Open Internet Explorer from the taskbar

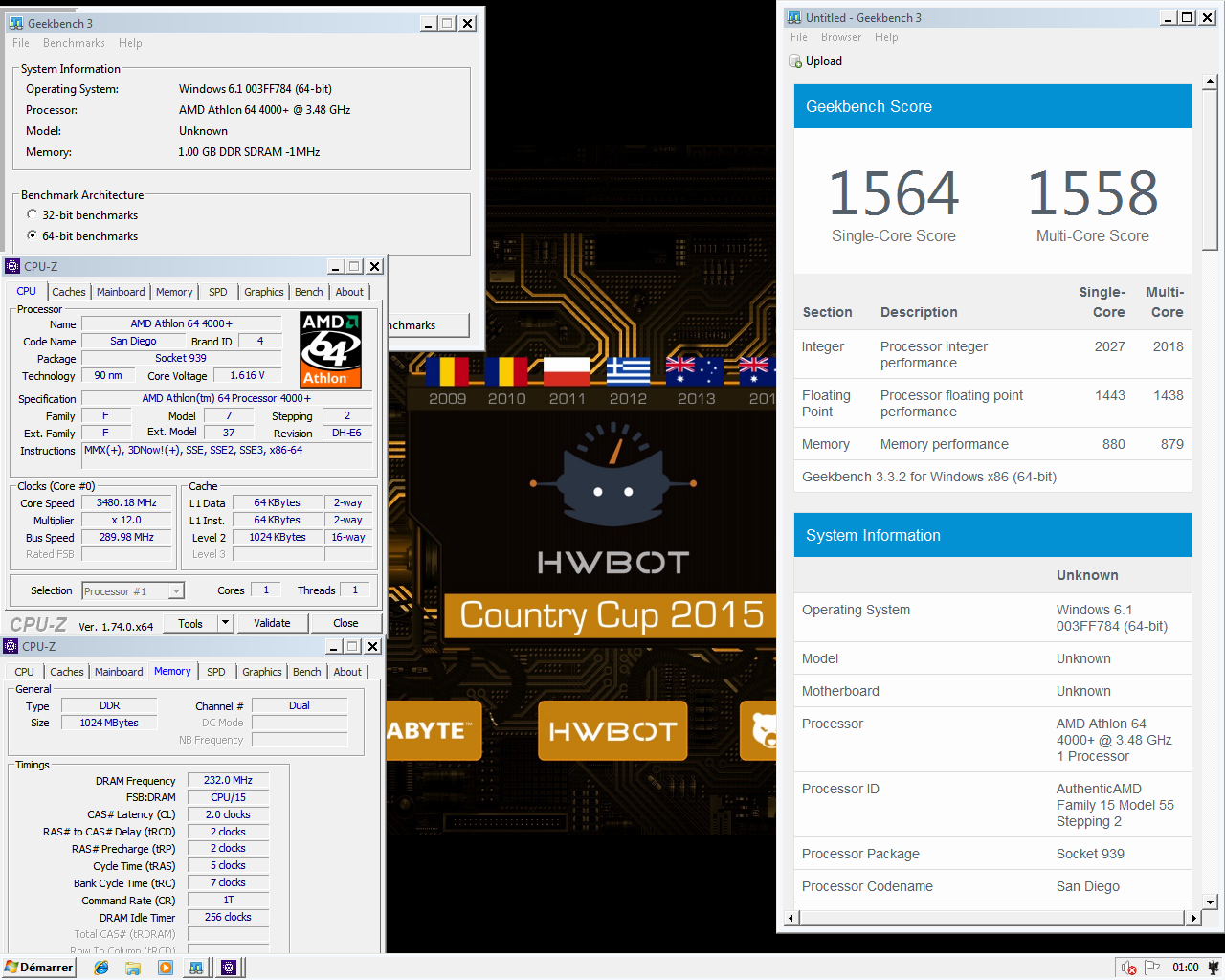101,968
